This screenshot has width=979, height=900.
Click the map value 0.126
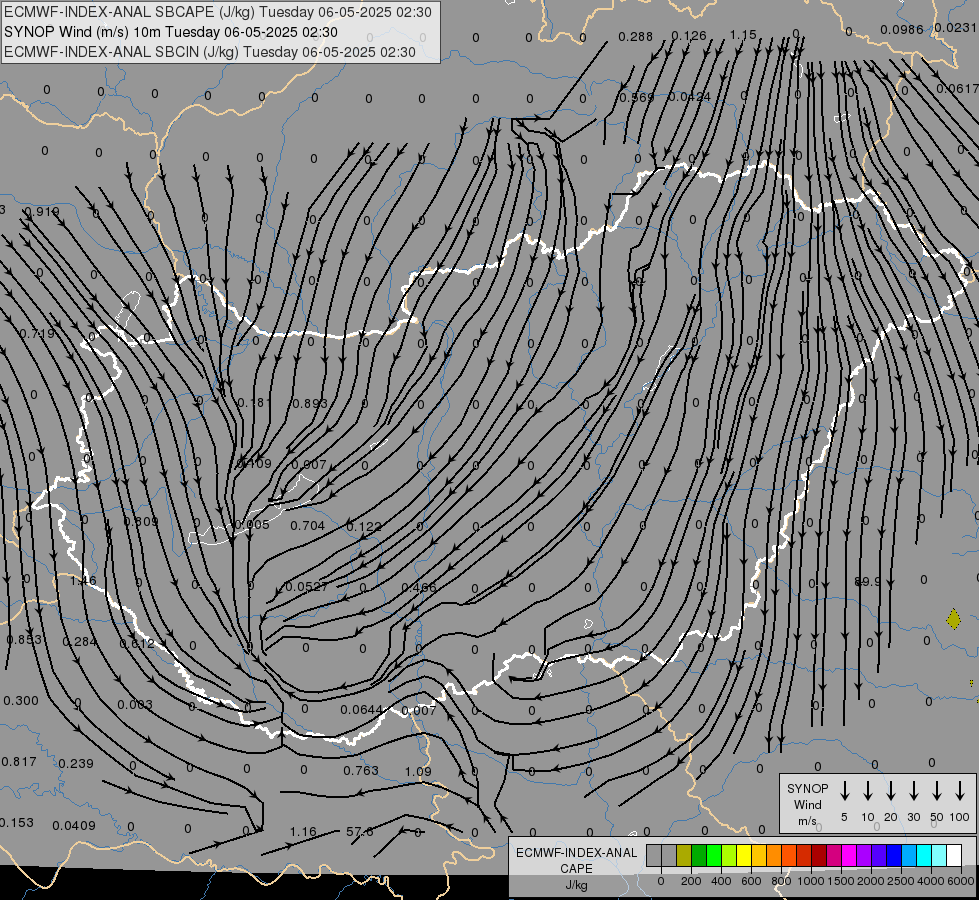(x=689, y=36)
